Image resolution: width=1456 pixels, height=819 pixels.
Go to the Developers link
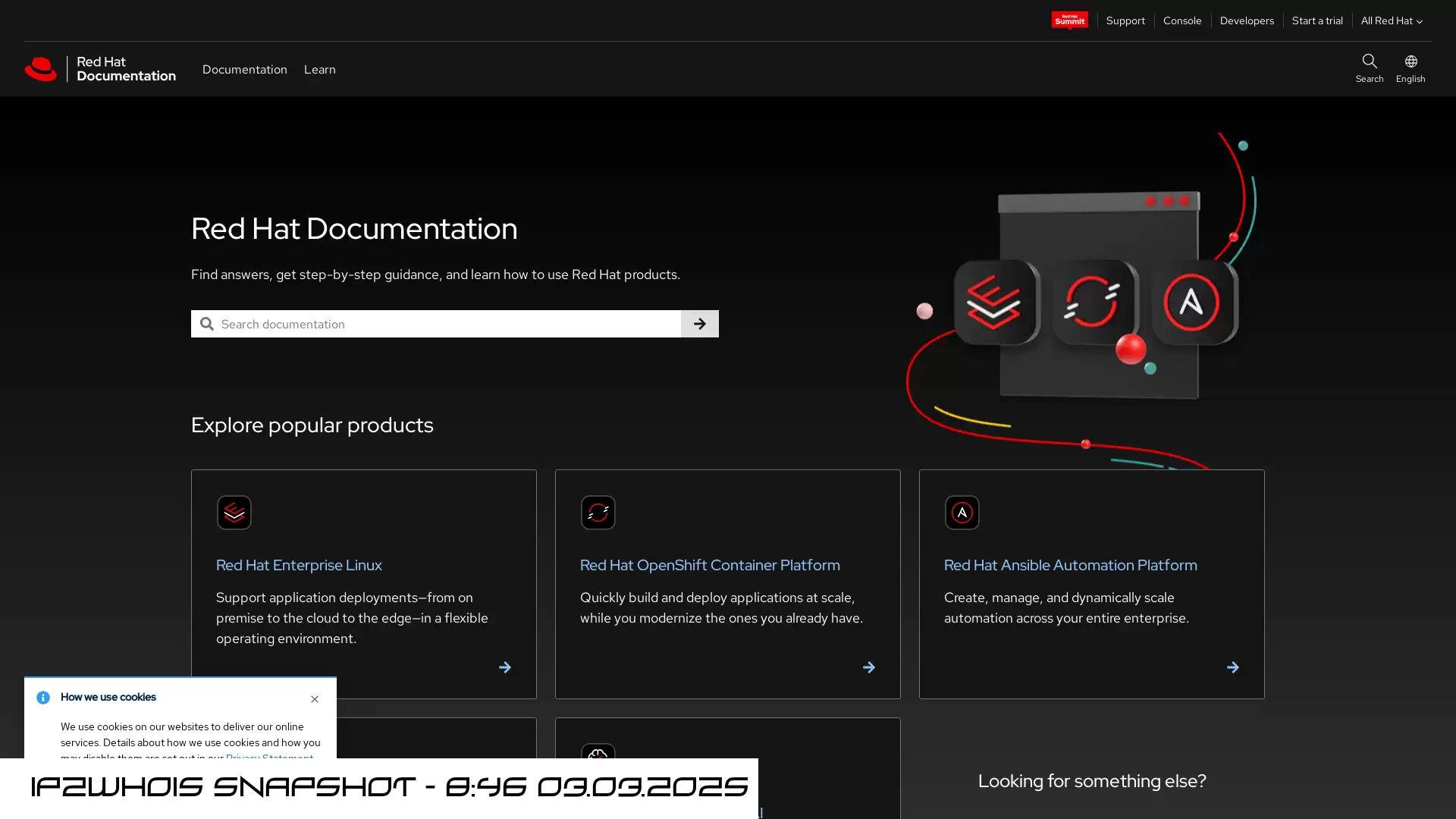pyautogui.click(x=1246, y=20)
